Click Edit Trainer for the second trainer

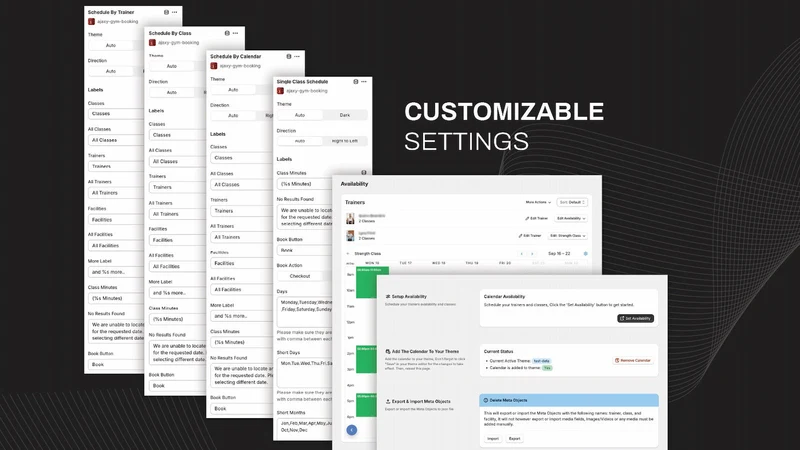[530, 236]
